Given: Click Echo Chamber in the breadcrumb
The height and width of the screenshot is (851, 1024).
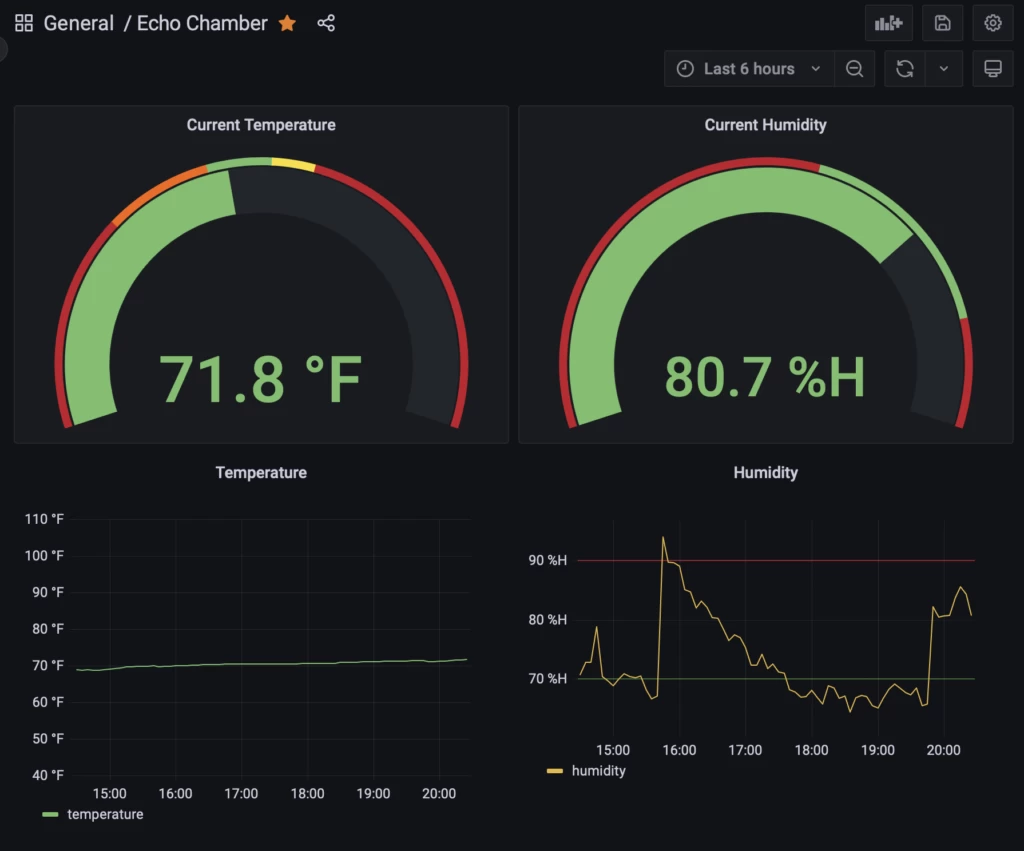Looking at the screenshot, I should (x=202, y=23).
